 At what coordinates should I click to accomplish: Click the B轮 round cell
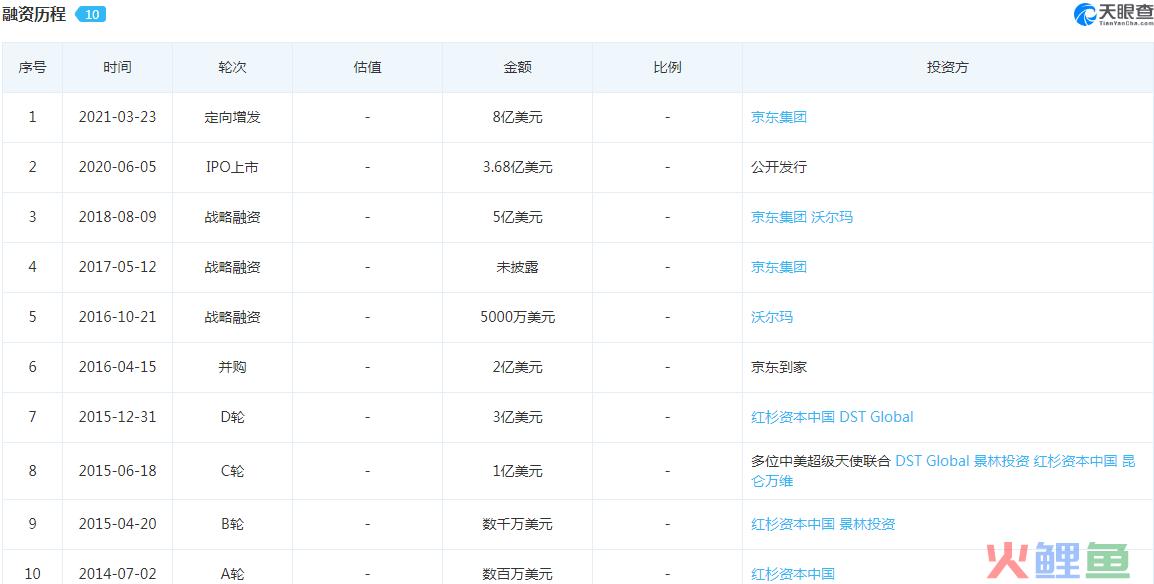tap(233, 524)
